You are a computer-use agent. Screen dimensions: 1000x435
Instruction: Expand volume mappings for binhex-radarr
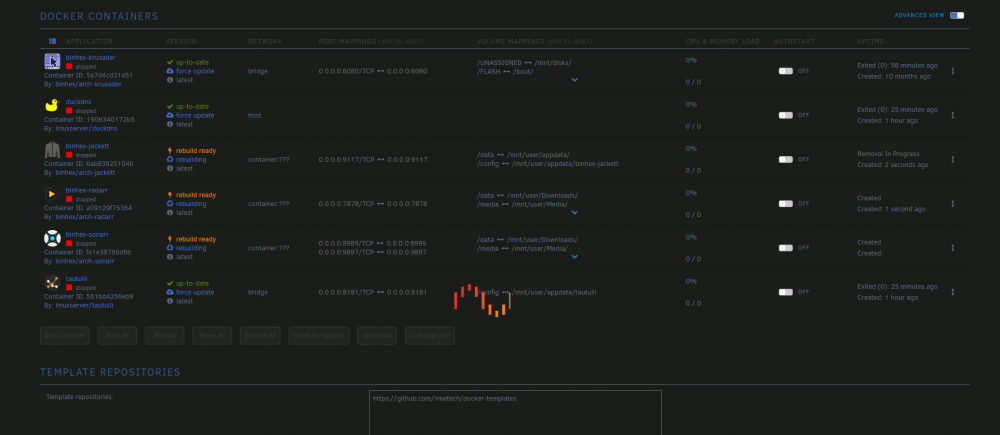[575, 212]
